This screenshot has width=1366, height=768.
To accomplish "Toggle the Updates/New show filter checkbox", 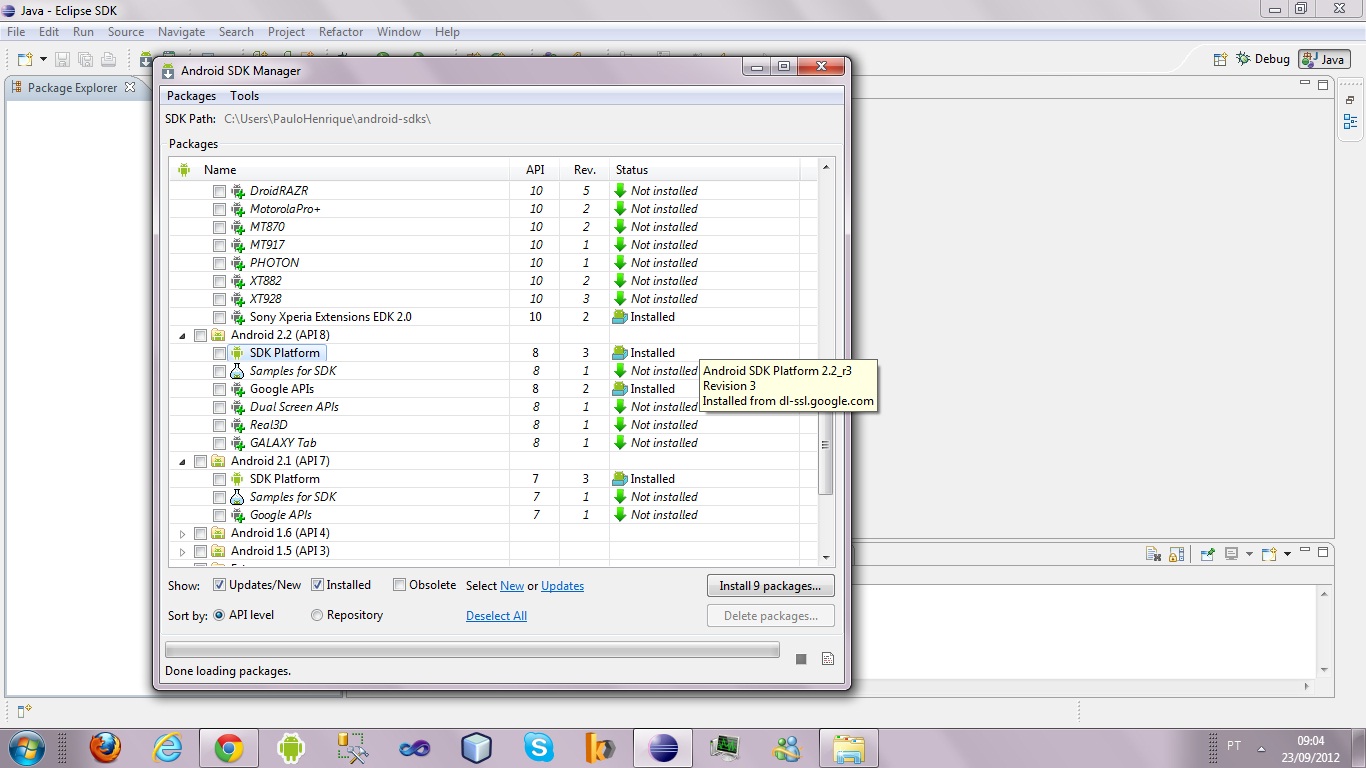I will coord(219,585).
